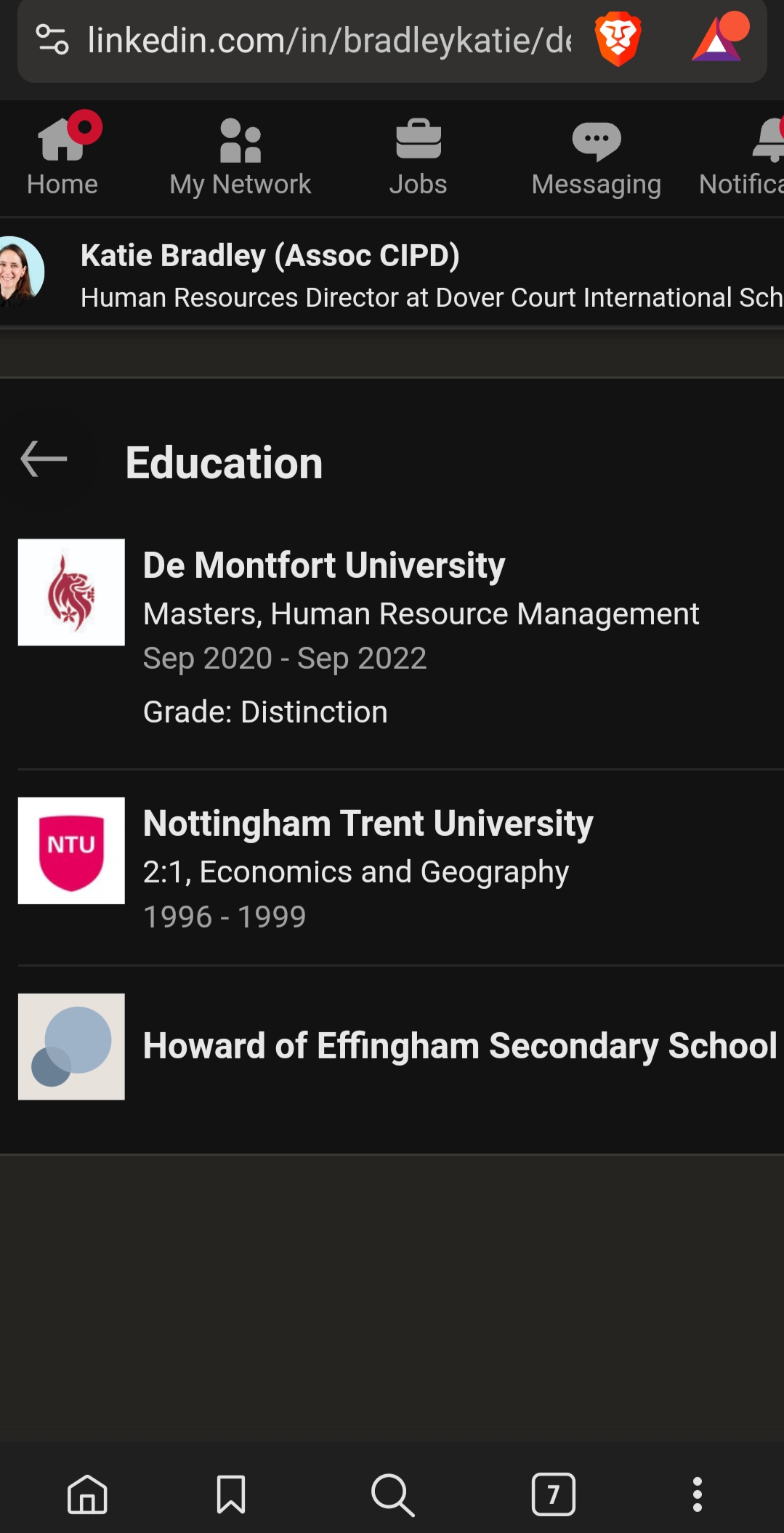Open My Network tab
The image size is (784, 1533).
coord(241,158)
